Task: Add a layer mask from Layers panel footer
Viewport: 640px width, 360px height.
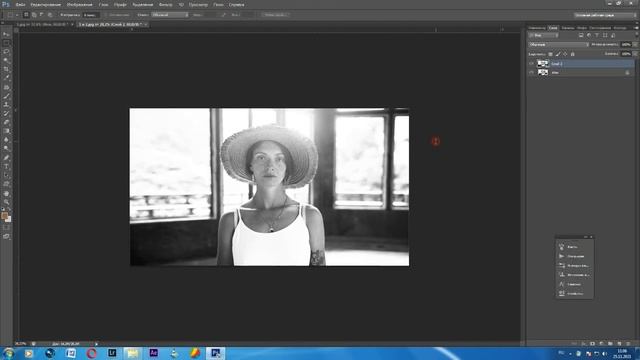Action: pos(592,344)
